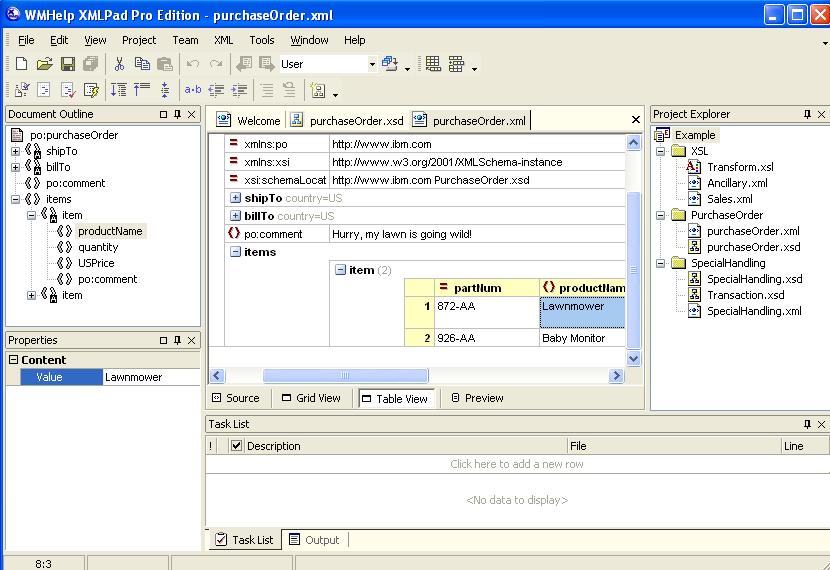Click here to add a new row
The image size is (830, 570).
click(x=517, y=464)
